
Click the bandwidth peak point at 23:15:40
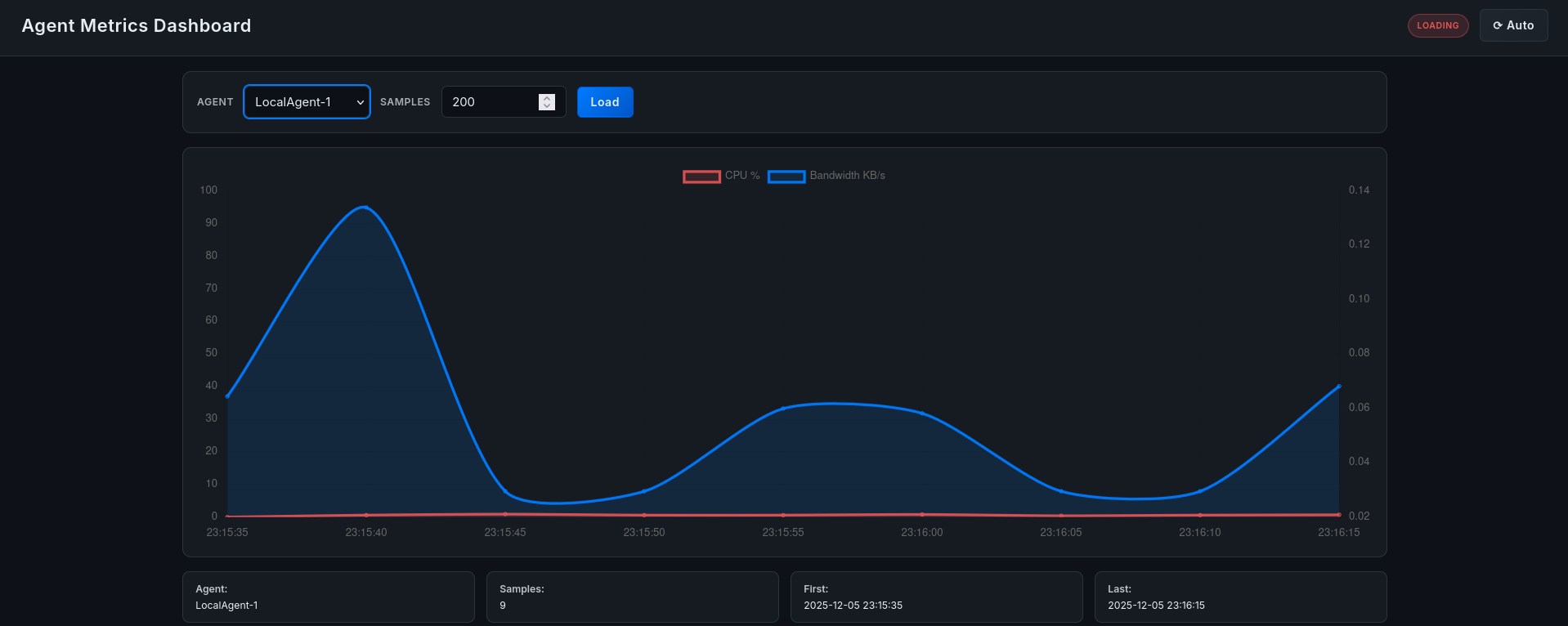coord(365,207)
